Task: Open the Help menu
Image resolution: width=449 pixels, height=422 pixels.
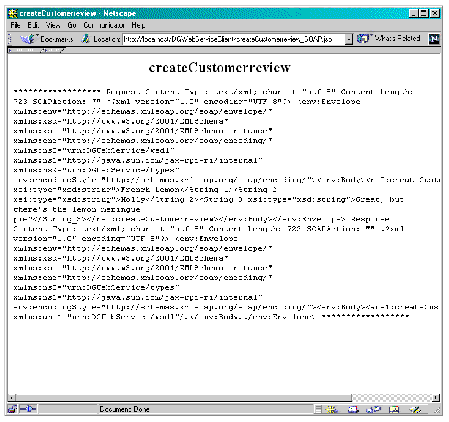Action: (138, 25)
